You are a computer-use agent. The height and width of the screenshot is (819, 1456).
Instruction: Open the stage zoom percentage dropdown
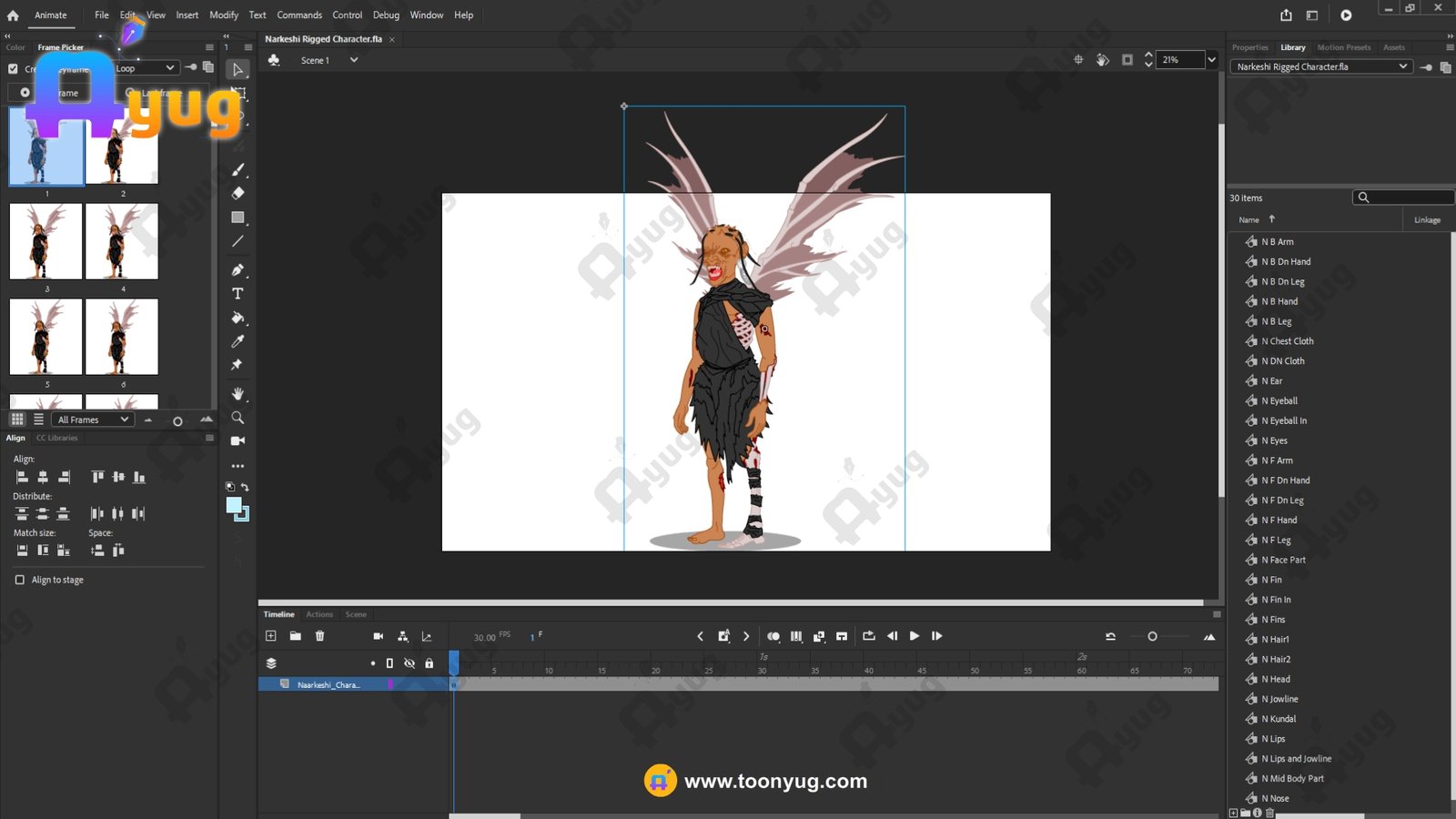(1211, 60)
